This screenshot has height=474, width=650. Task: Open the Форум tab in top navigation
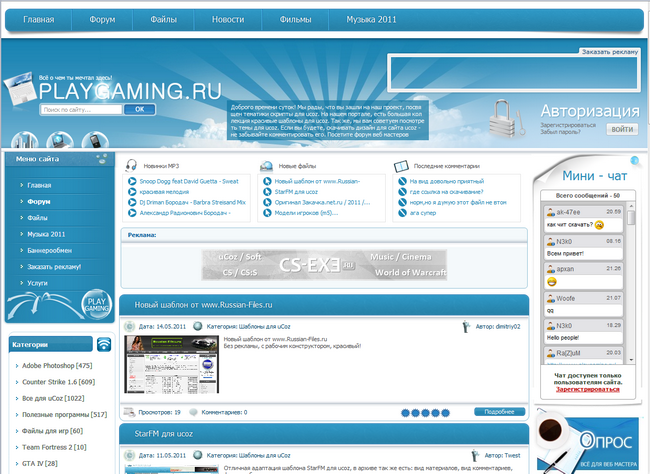coord(102,19)
